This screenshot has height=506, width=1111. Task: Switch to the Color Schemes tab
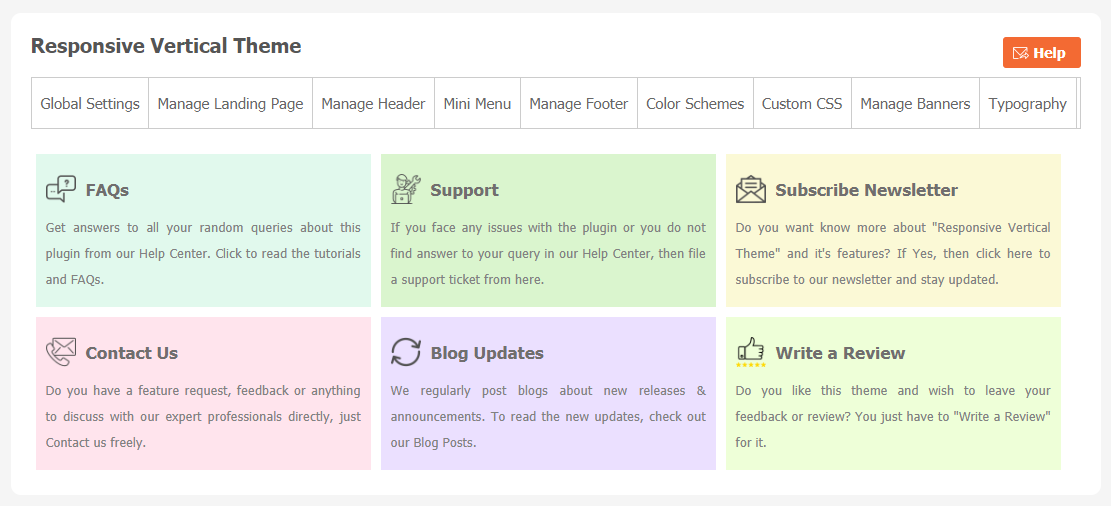tap(695, 103)
